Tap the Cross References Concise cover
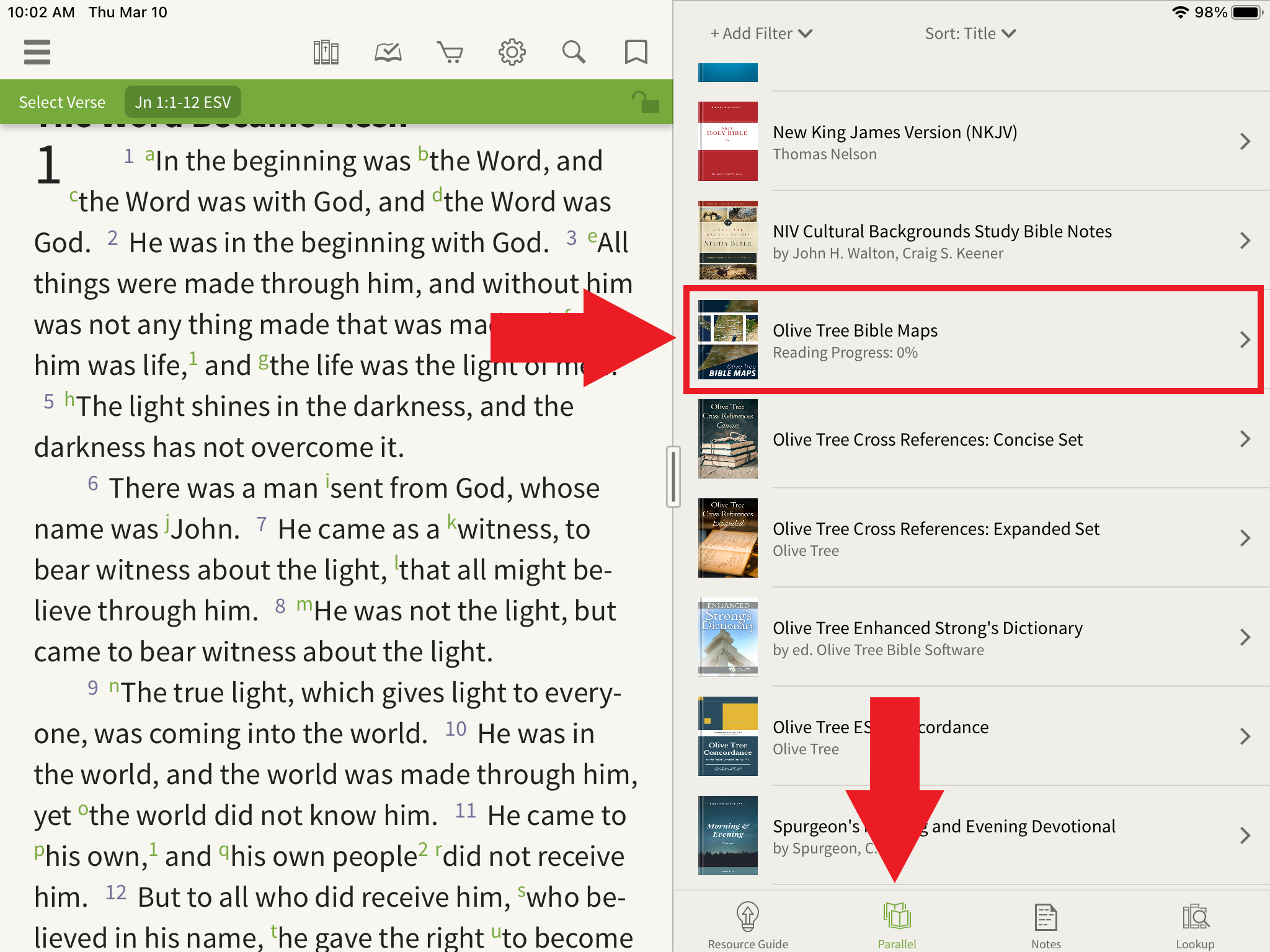 [x=728, y=439]
